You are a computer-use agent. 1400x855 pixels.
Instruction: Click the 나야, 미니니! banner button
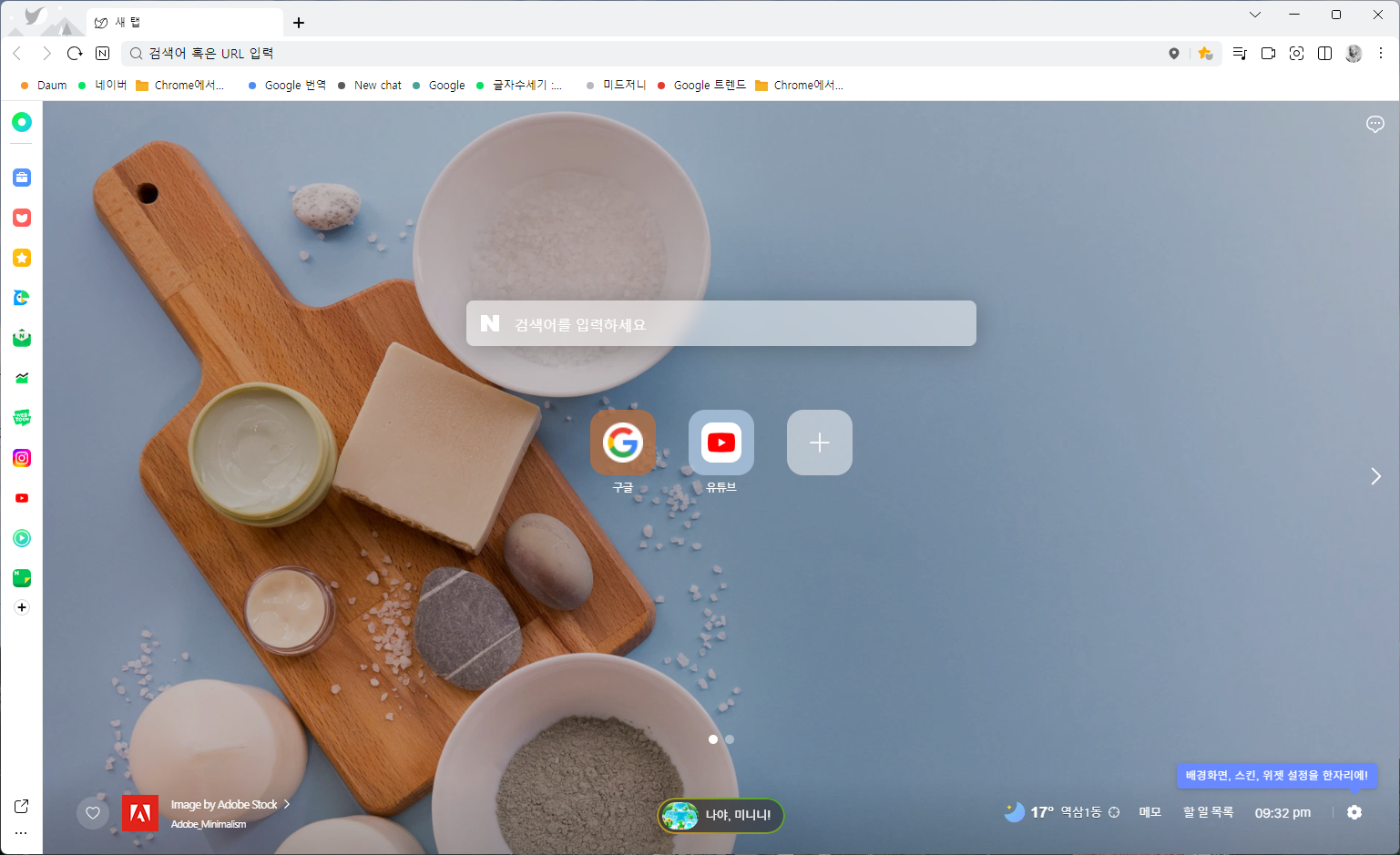pyautogui.click(x=720, y=815)
